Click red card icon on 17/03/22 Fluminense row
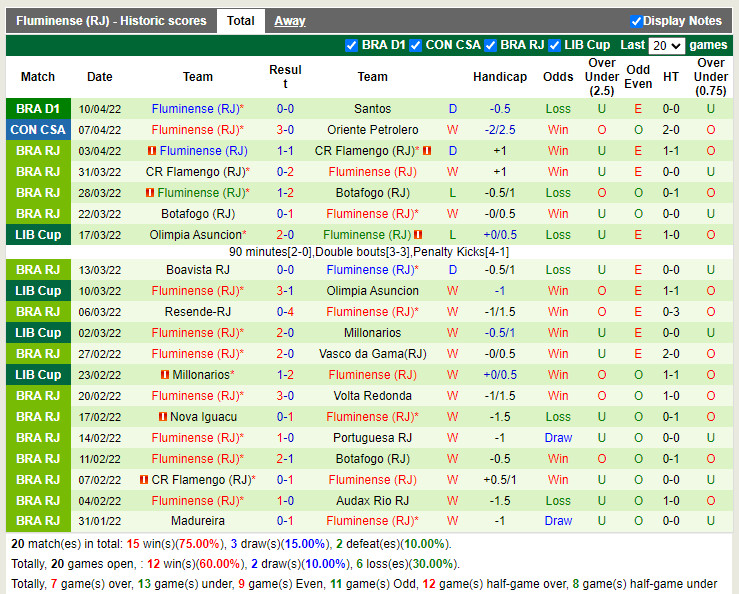Screen dimensions: 739x594 (418, 235)
